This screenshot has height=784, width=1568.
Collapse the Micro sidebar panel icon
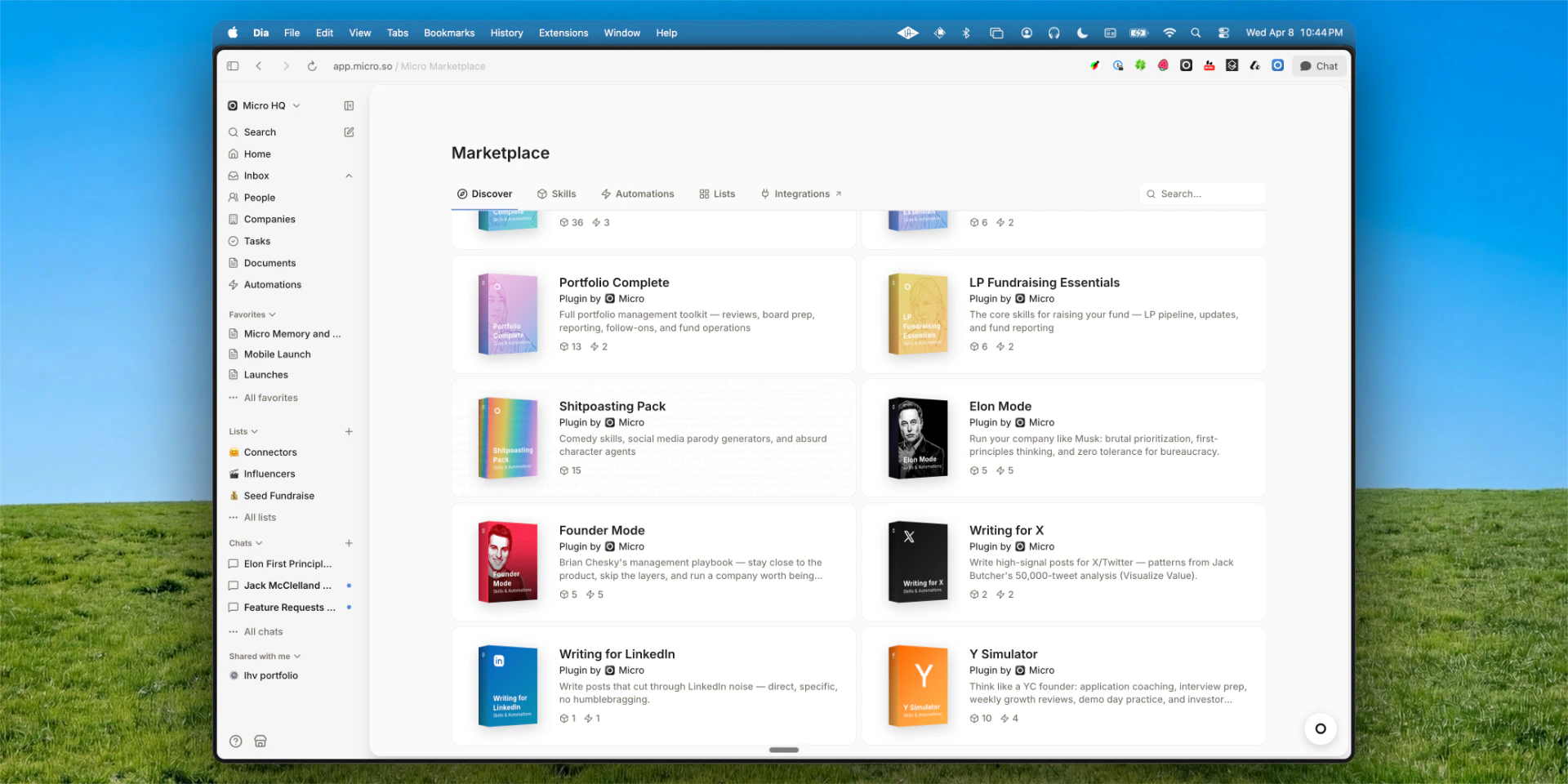(349, 105)
